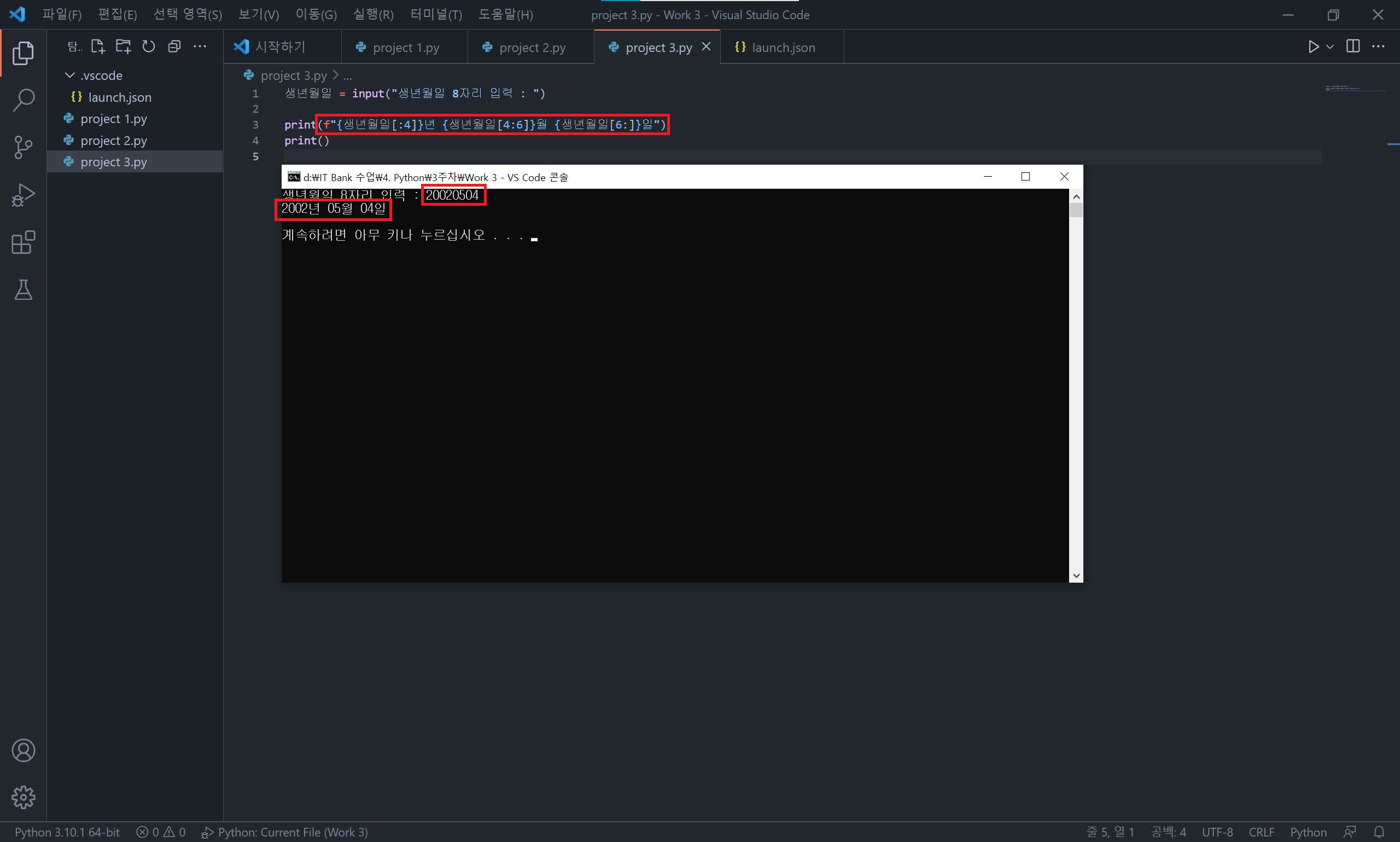Image resolution: width=1400 pixels, height=842 pixels.
Task: Open the Source Control view
Action: (x=24, y=148)
